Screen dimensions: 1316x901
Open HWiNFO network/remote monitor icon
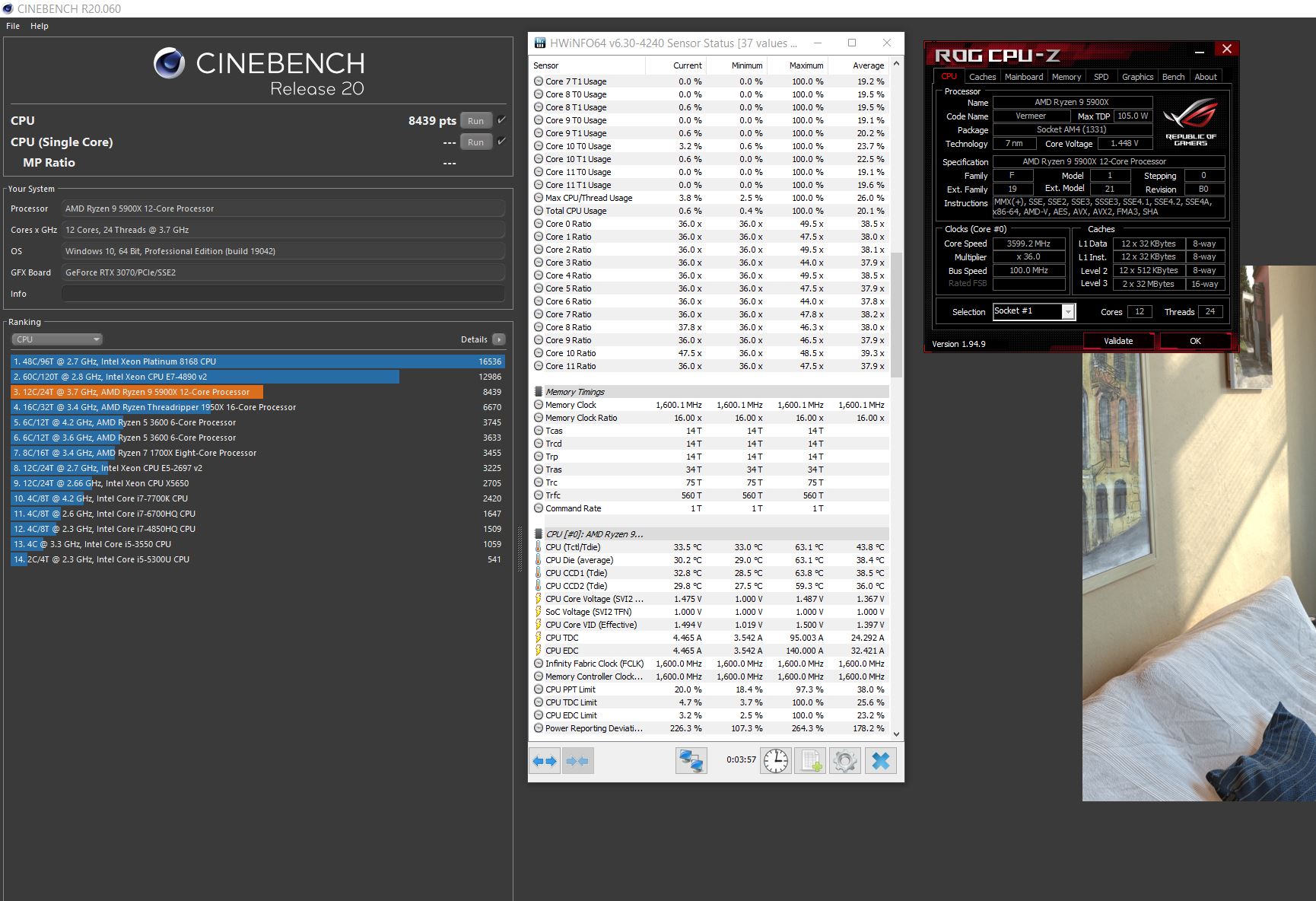click(x=691, y=760)
